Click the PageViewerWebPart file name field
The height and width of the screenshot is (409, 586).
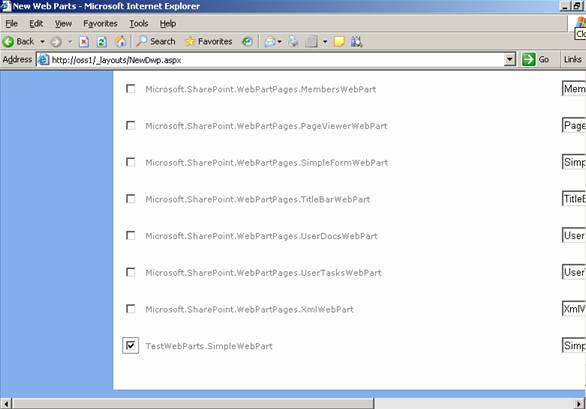pos(574,125)
